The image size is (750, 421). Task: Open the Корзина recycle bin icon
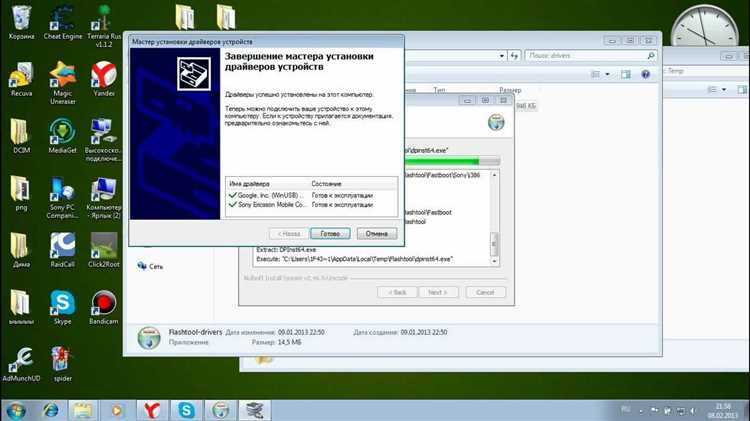coord(20,23)
